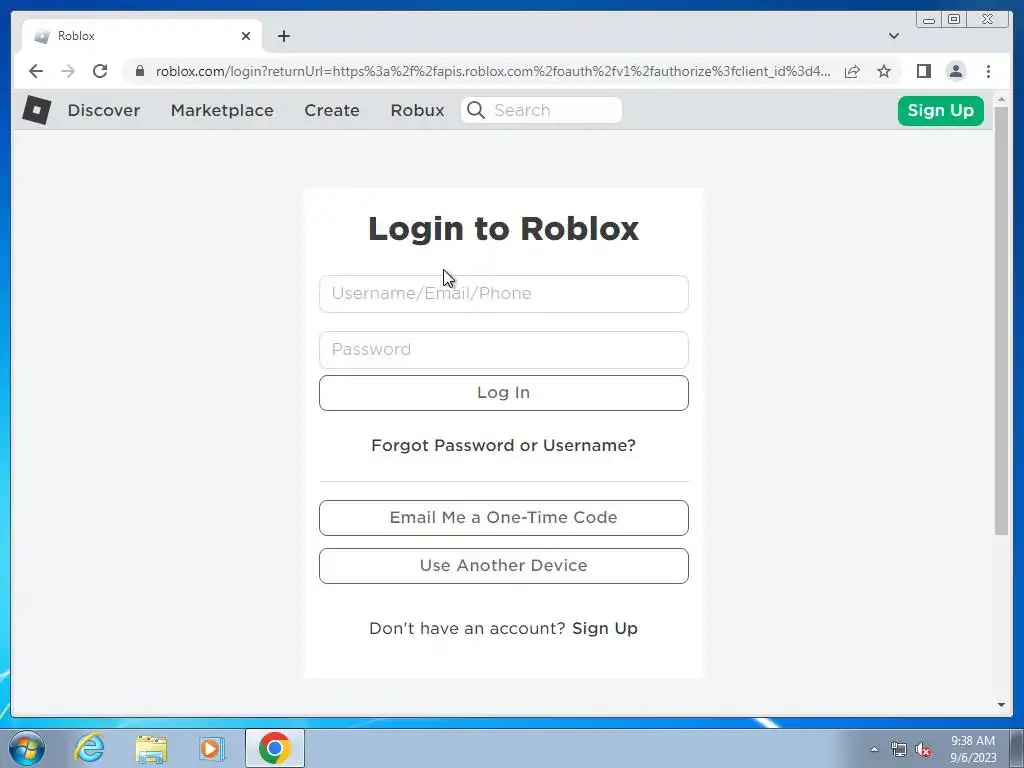Click the Chrome taskbar icon
The image size is (1024, 768).
274,748
